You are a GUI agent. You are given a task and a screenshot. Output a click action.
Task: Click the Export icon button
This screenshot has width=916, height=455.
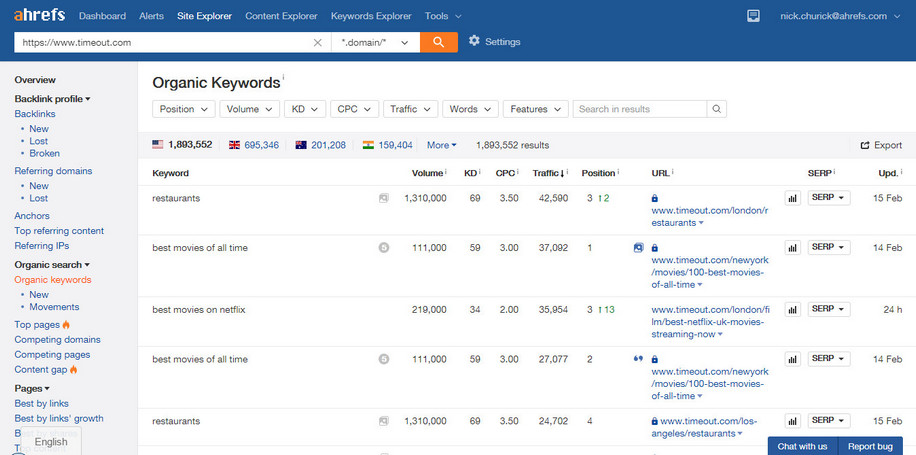[881, 145]
